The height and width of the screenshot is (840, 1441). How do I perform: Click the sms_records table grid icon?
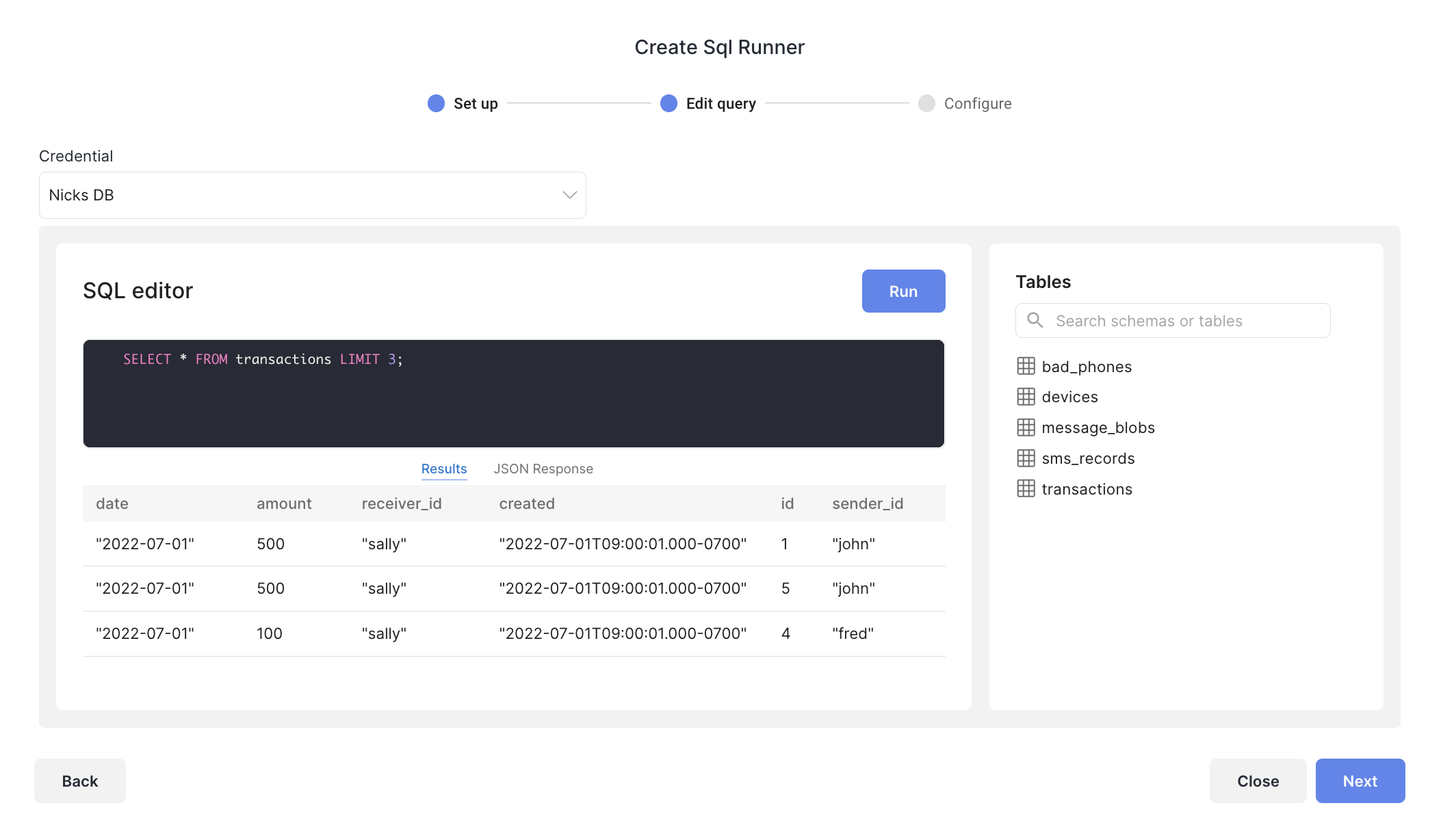pyautogui.click(x=1026, y=458)
